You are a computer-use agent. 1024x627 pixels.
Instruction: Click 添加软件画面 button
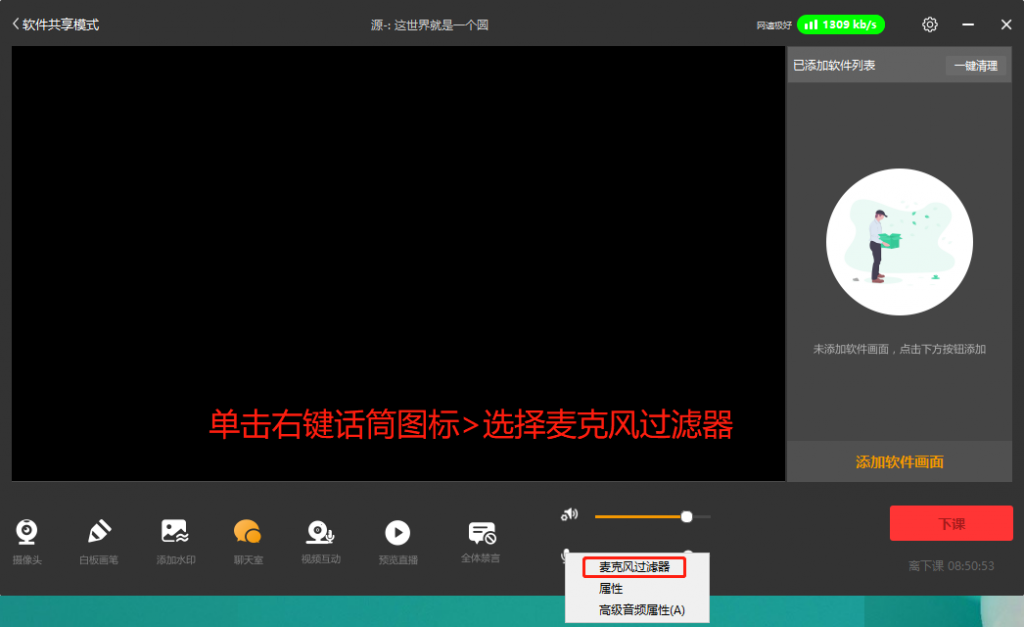pos(899,462)
